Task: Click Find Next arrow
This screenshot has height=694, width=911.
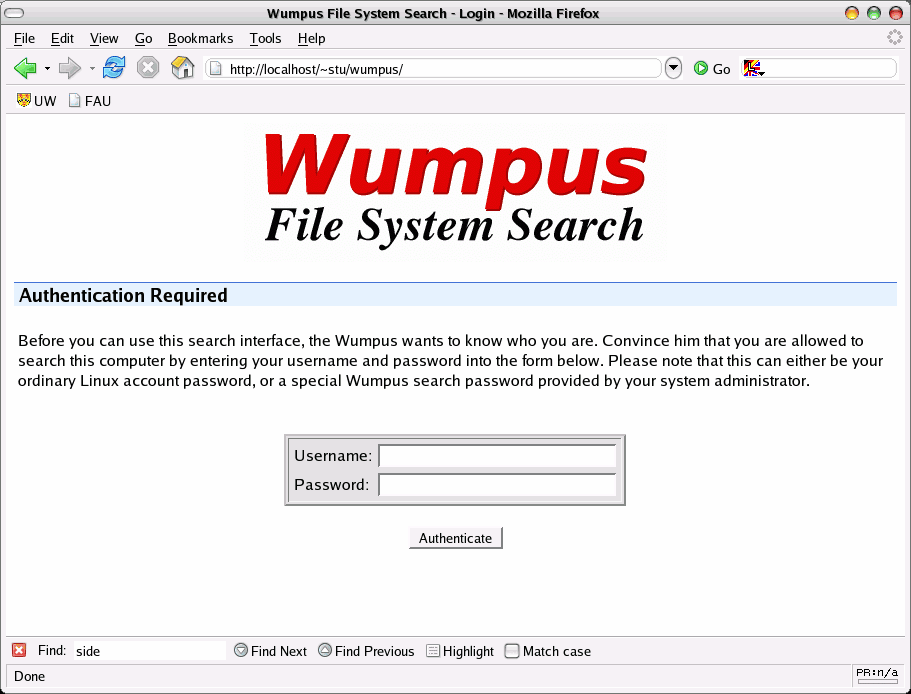Action: [x=241, y=651]
